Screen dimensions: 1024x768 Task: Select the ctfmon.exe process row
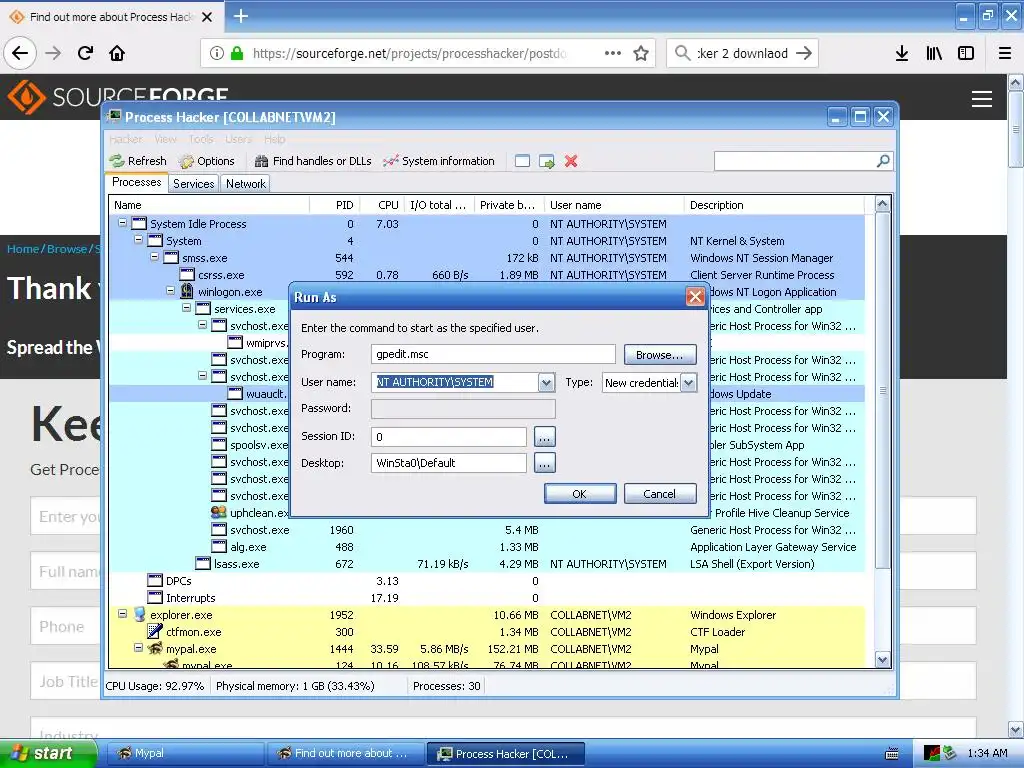487,632
